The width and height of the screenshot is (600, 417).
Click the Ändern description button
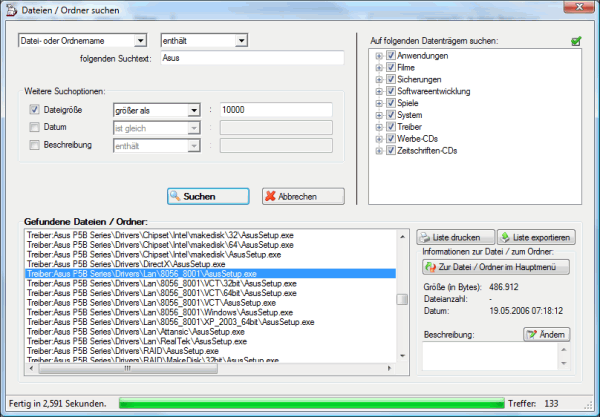pyautogui.click(x=546, y=335)
